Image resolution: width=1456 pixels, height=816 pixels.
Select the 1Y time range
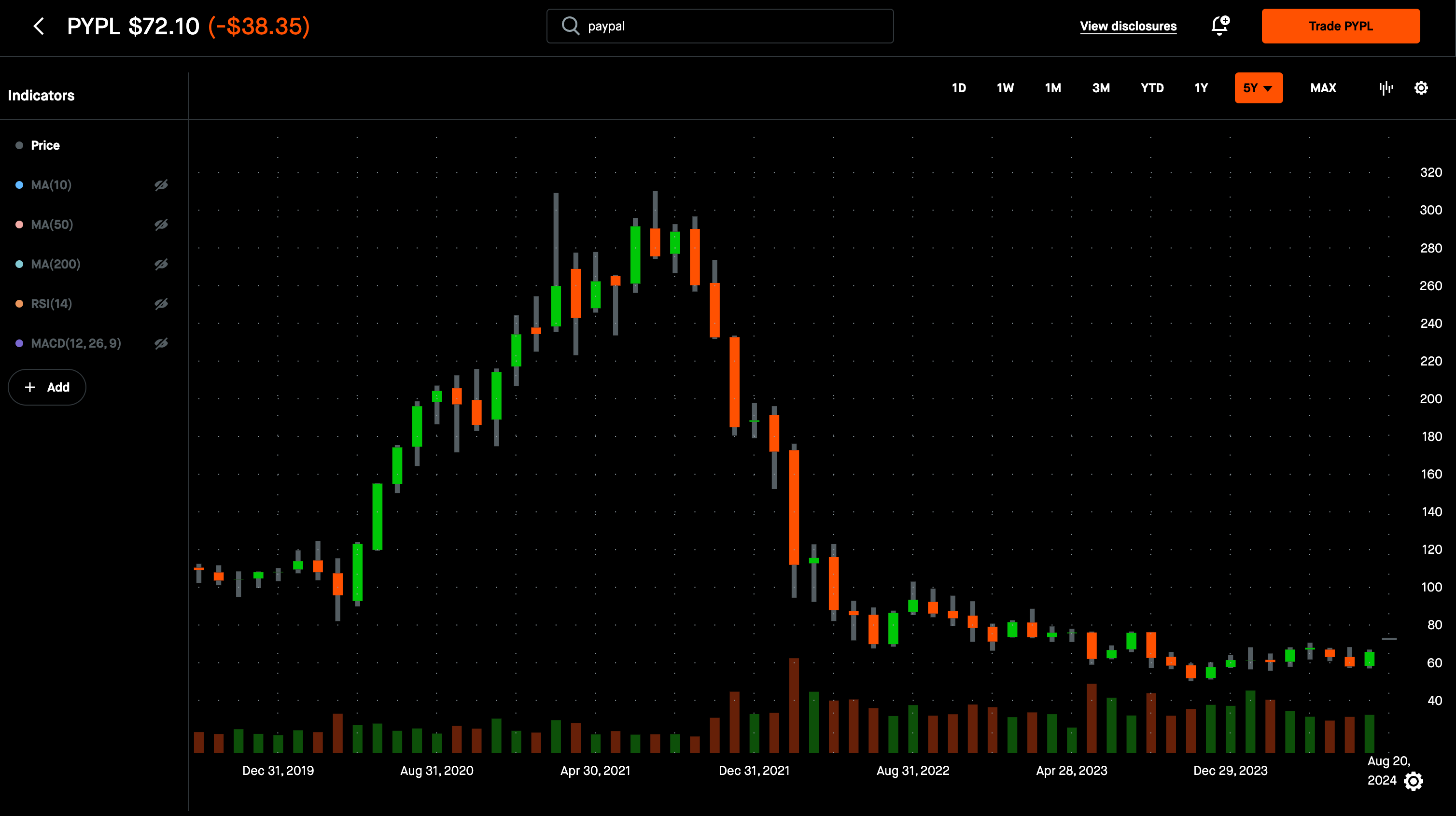coord(1201,88)
